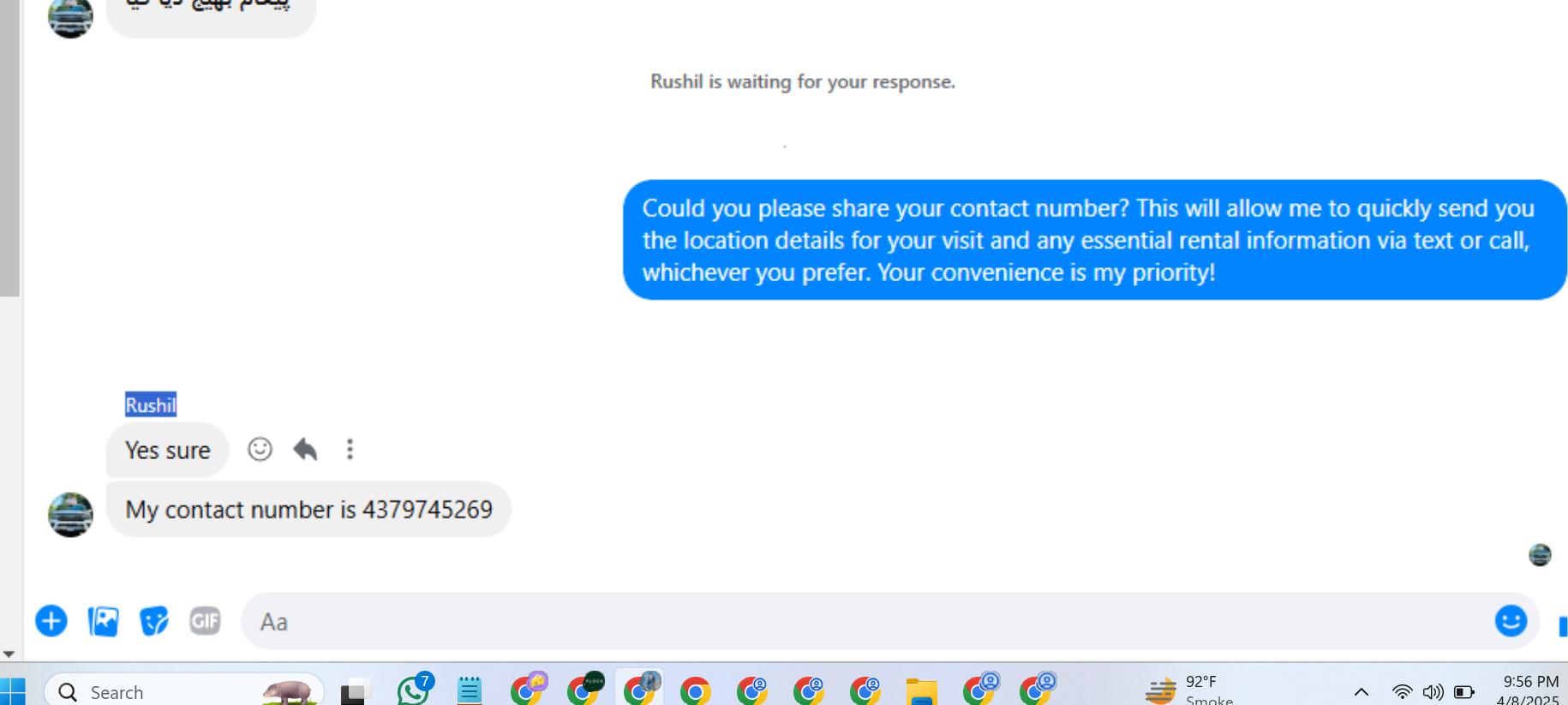Reply to the "Yes sure" message
This screenshot has height=705, width=1568.
click(305, 449)
